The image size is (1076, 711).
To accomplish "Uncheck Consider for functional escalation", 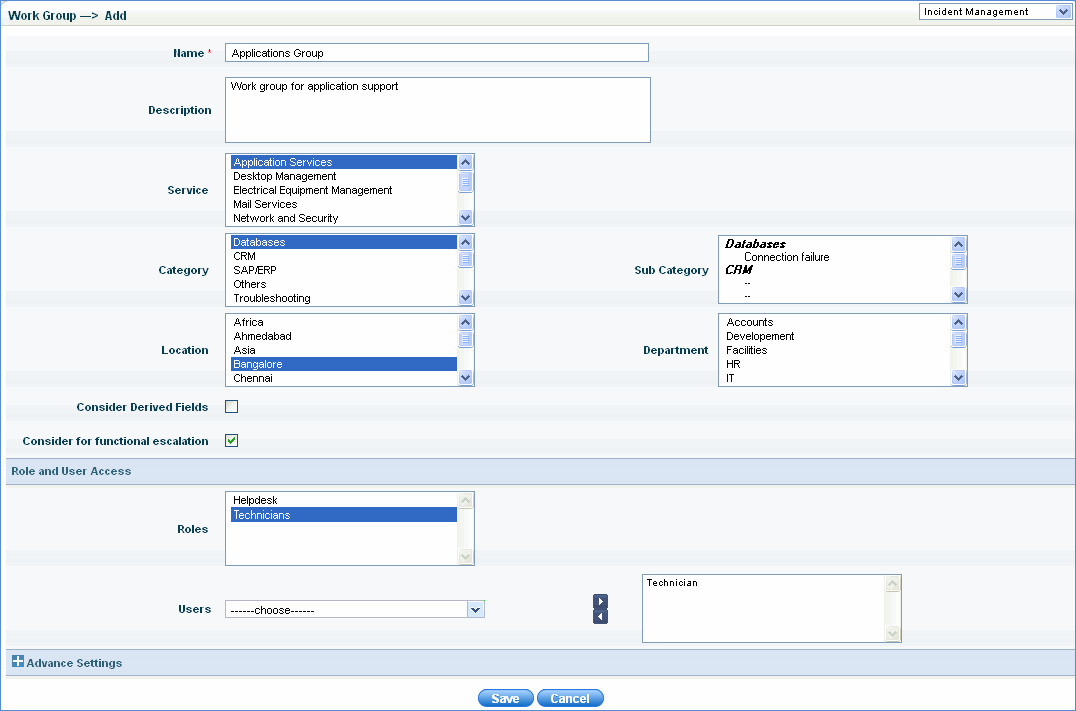I will click(x=231, y=441).
